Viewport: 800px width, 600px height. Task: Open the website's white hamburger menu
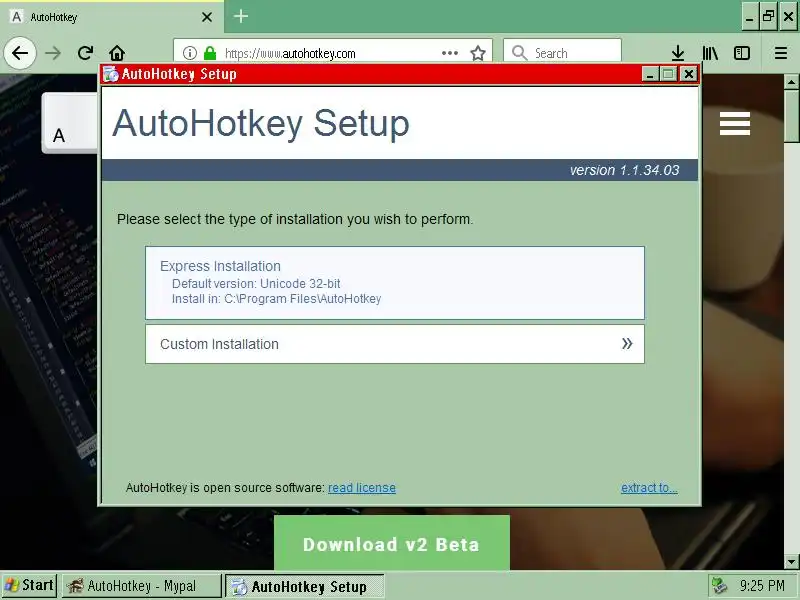pos(735,123)
